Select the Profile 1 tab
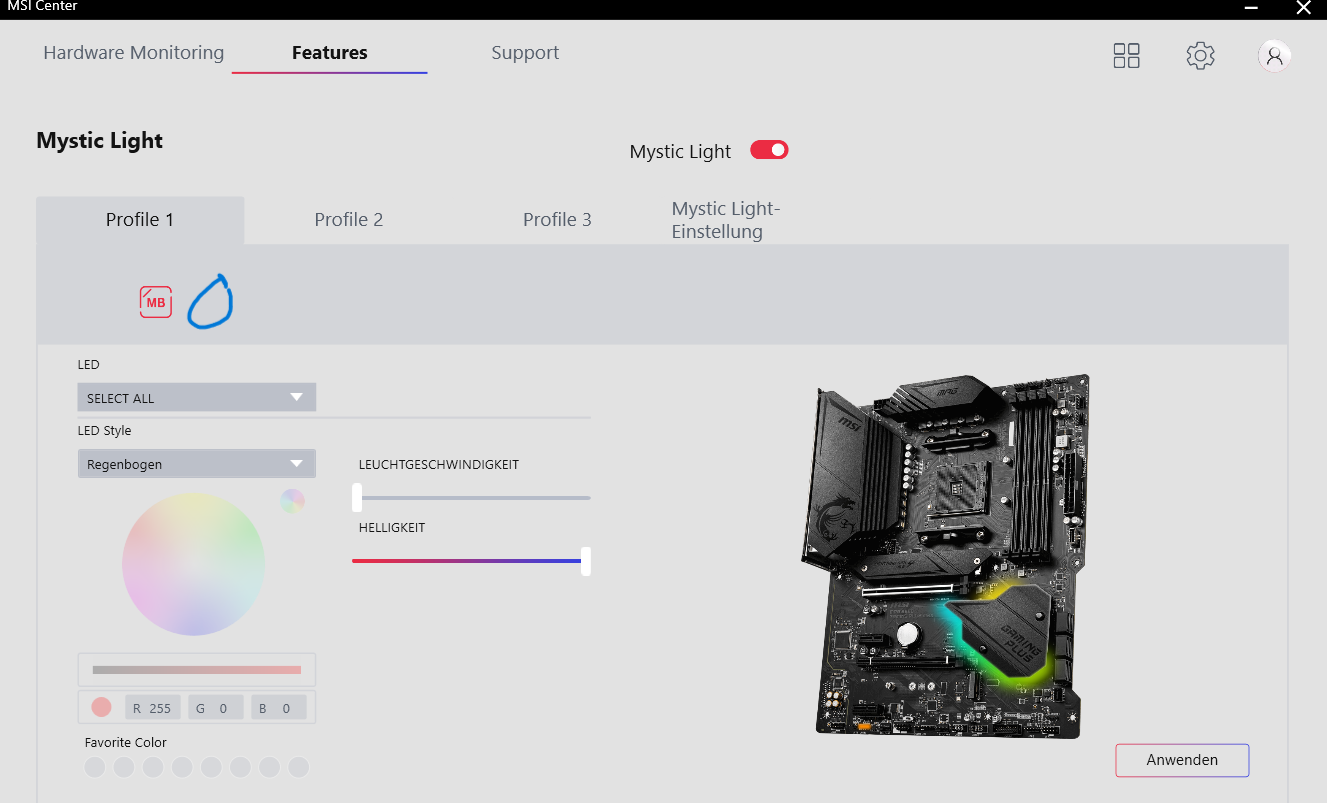The image size is (1327, 803). (140, 220)
